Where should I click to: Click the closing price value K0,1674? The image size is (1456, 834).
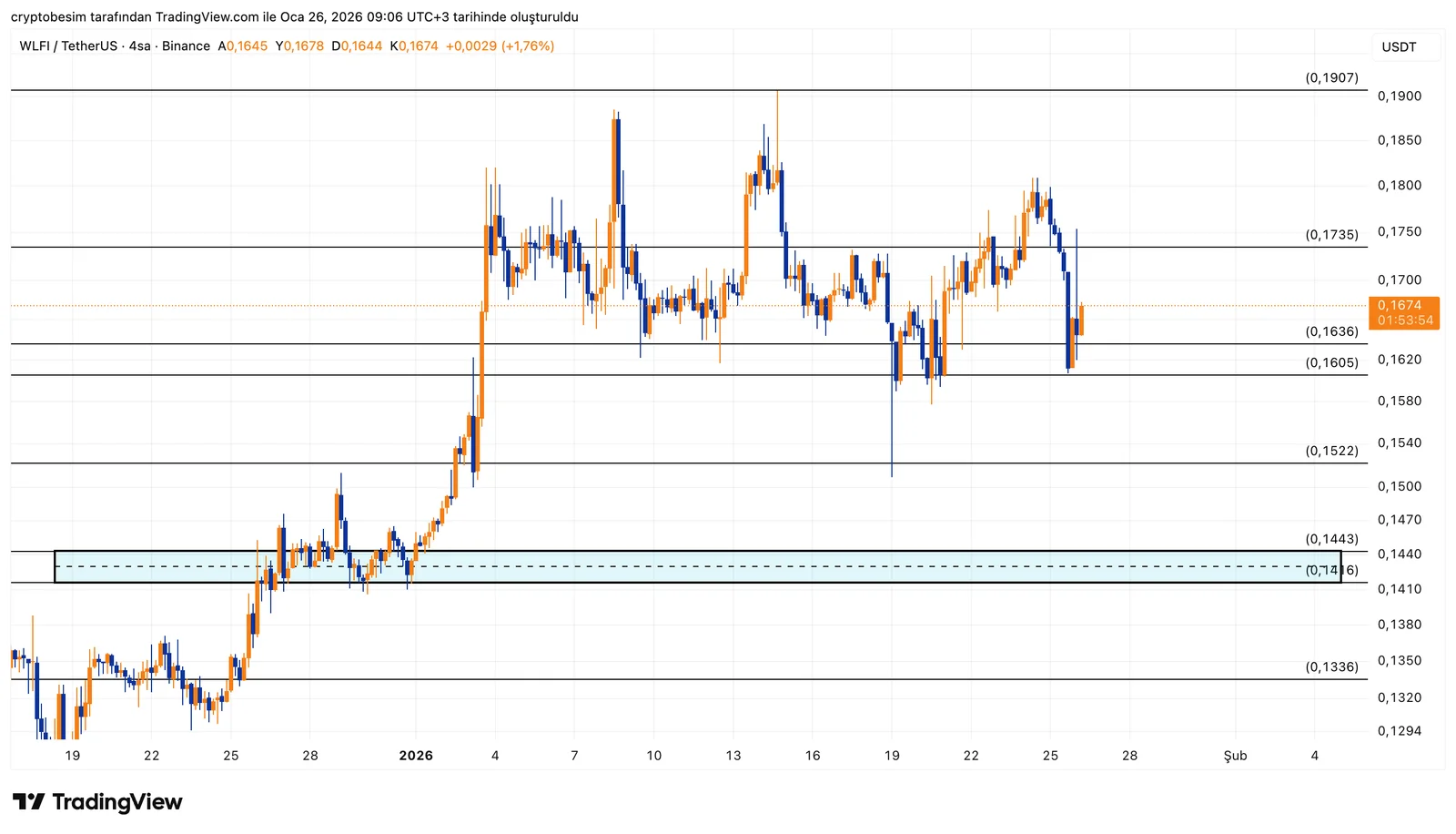pos(414,46)
